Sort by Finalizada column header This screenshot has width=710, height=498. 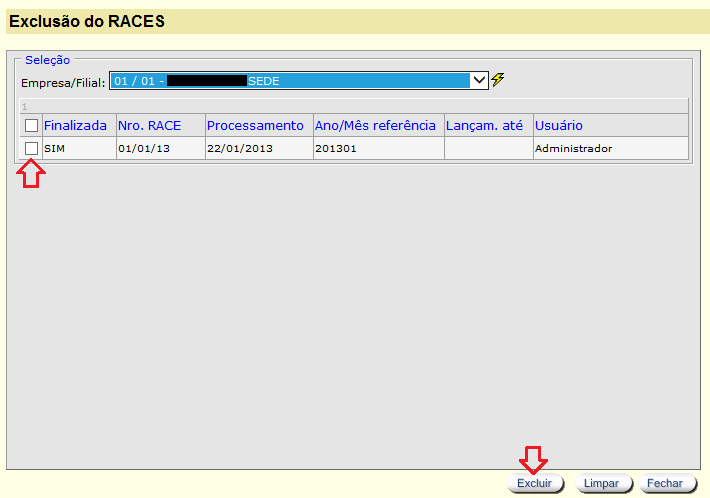(75, 125)
